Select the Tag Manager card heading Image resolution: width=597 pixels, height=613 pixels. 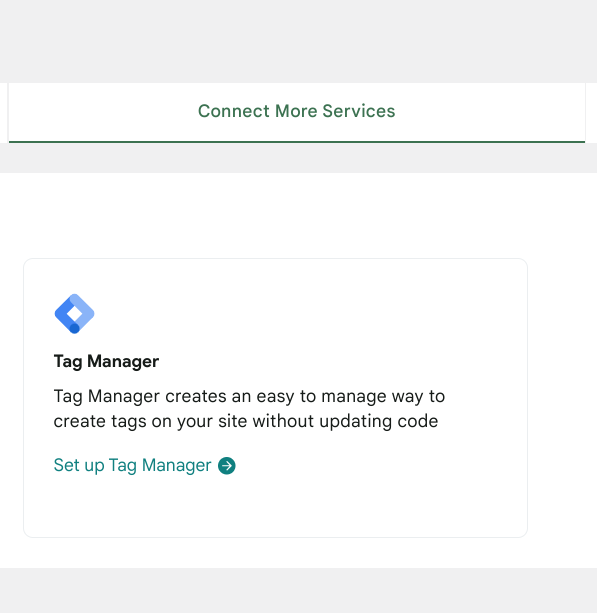(106, 361)
